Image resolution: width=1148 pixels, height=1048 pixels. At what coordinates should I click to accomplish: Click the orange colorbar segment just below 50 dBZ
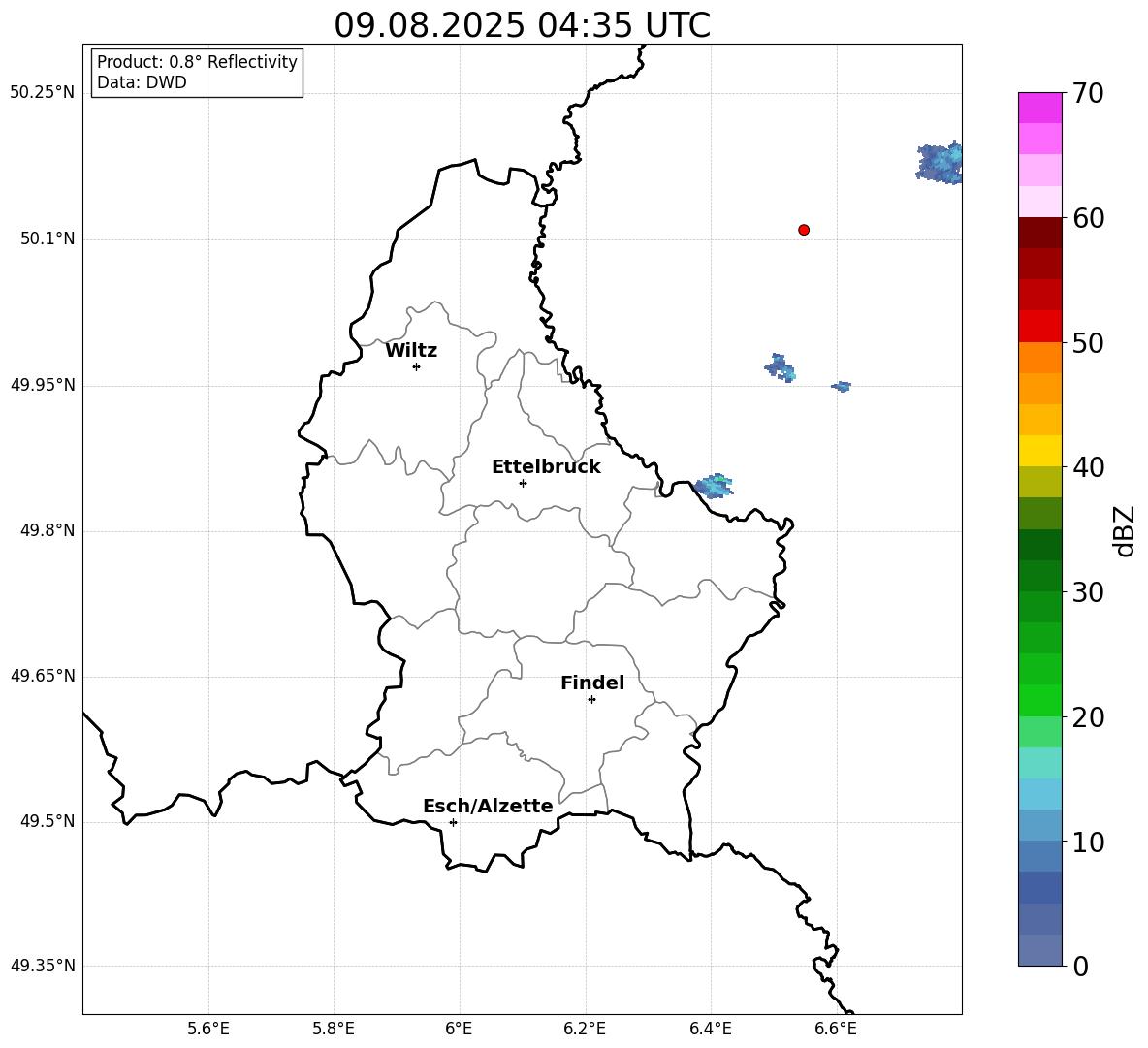1039,358
